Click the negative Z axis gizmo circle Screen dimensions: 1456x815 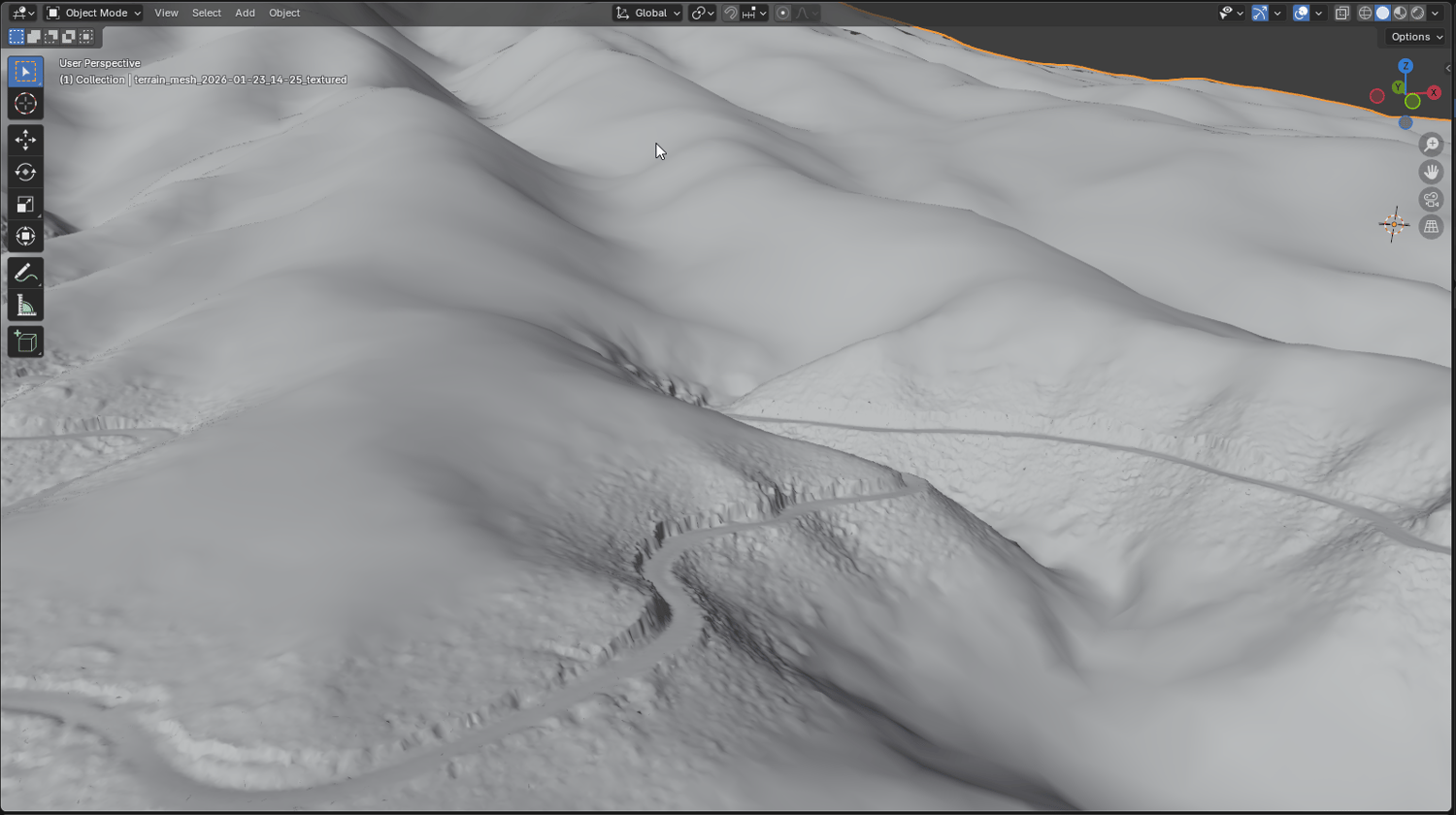1406,123
